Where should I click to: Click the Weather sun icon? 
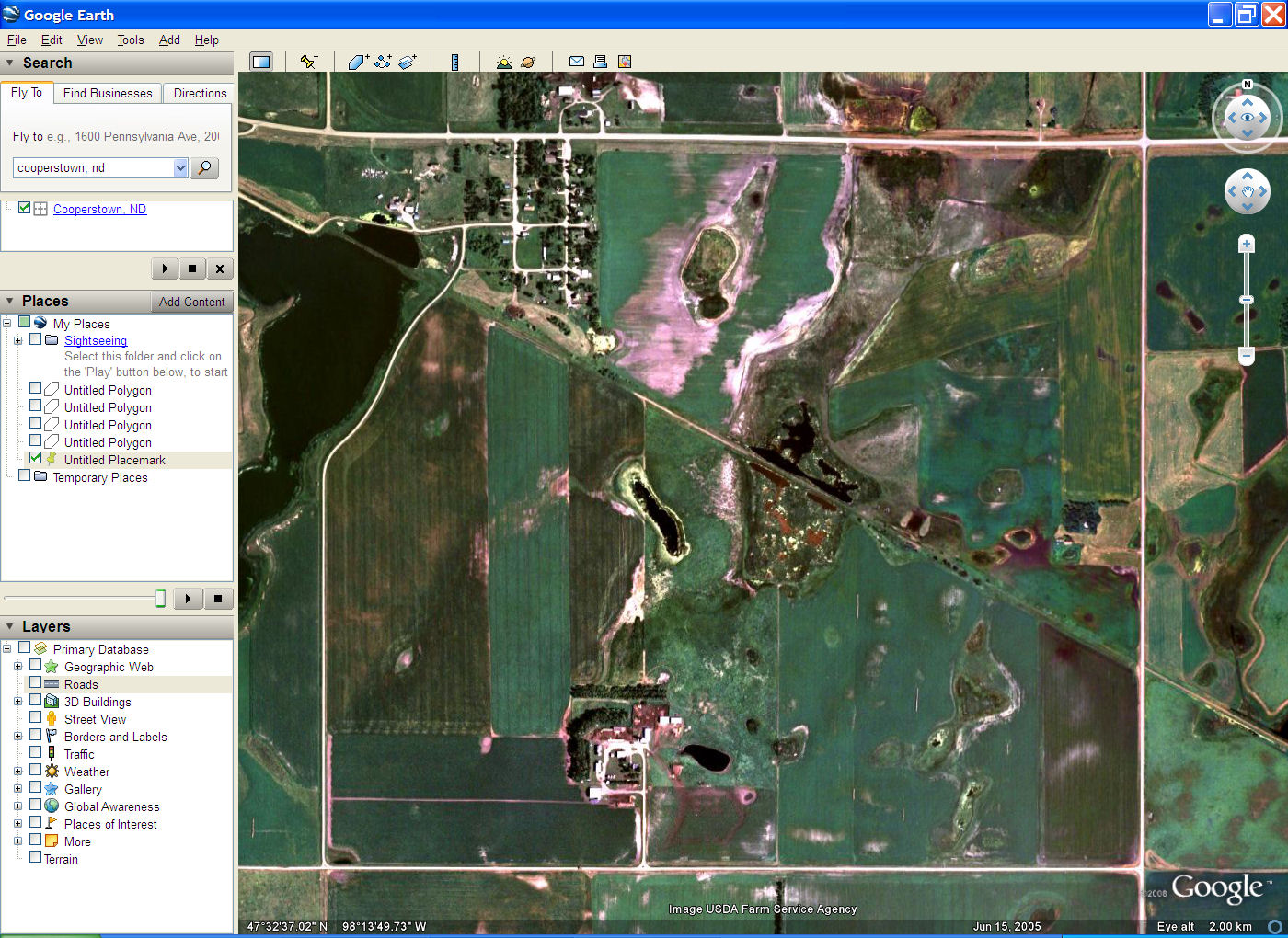coord(52,771)
